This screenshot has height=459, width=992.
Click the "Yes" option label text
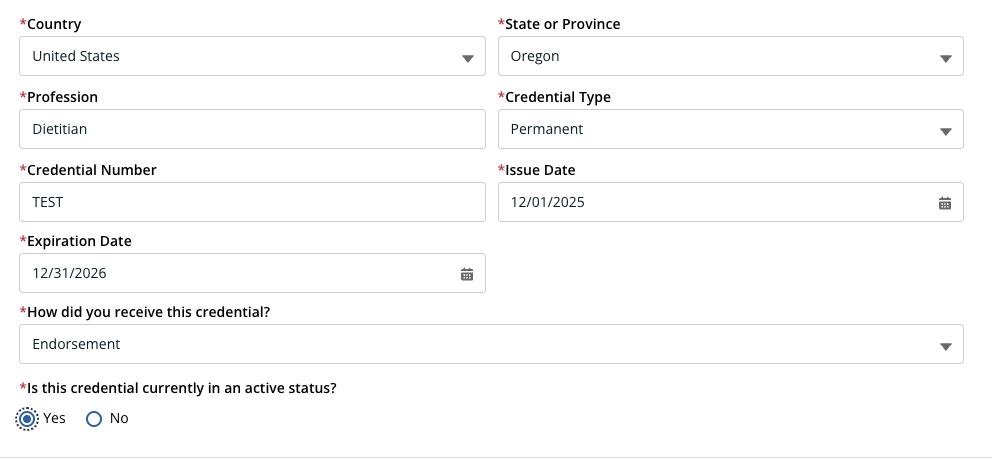click(x=55, y=418)
